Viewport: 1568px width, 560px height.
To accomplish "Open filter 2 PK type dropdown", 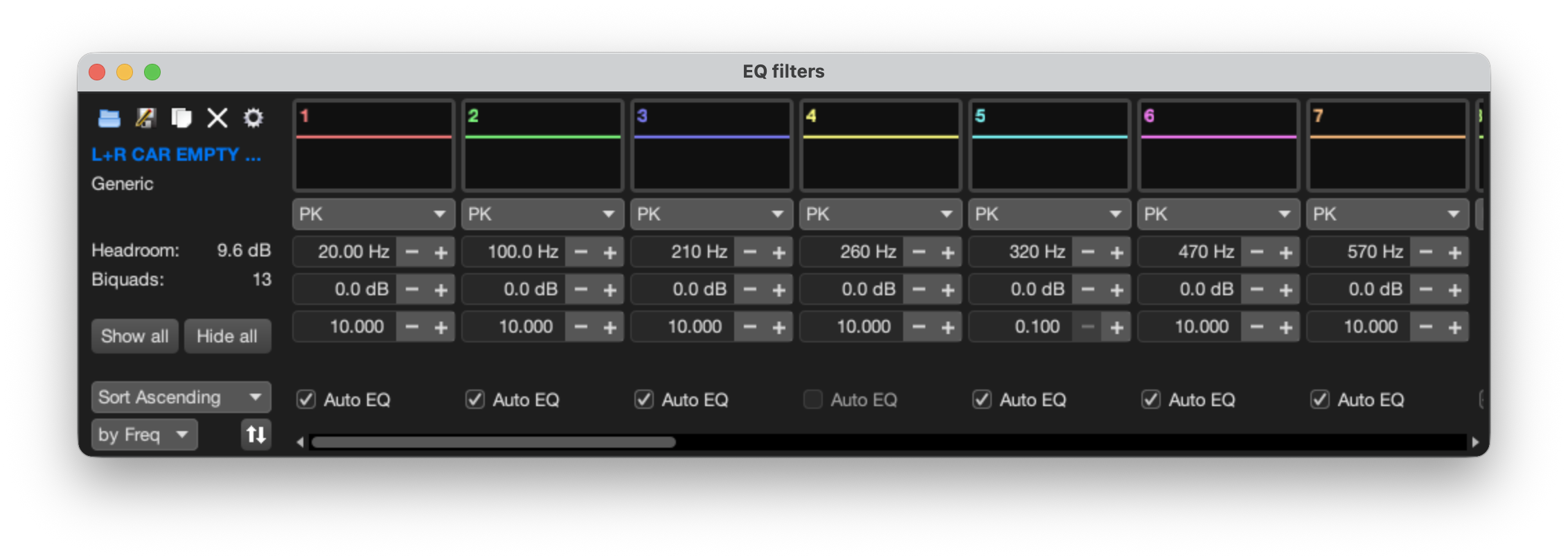I will [542, 214].
